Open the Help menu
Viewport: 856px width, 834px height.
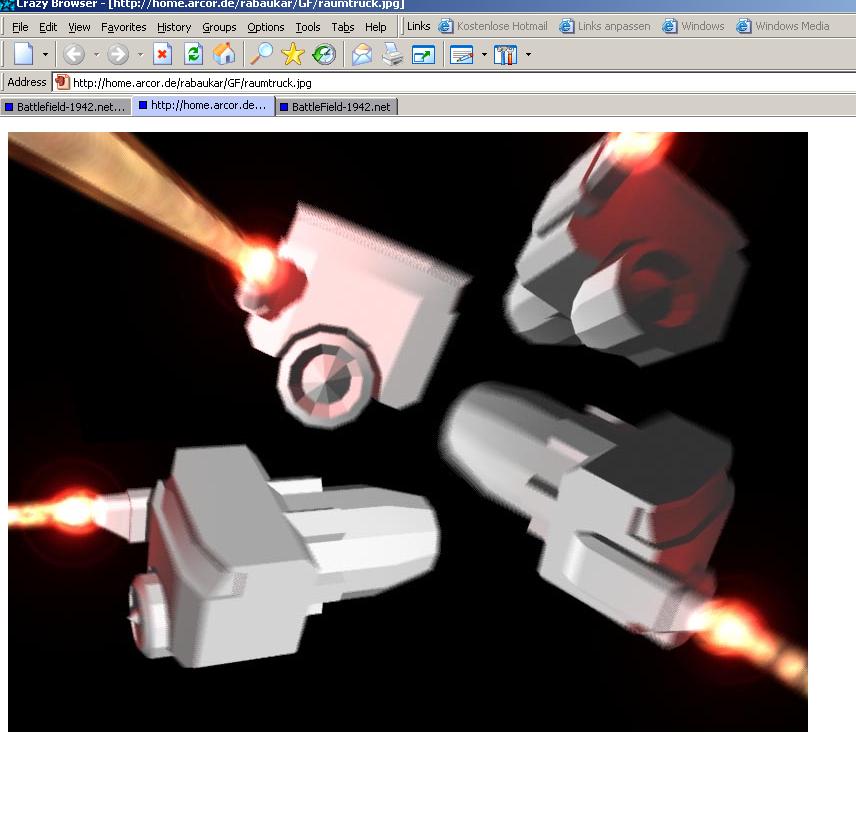(x=376, y=27)
